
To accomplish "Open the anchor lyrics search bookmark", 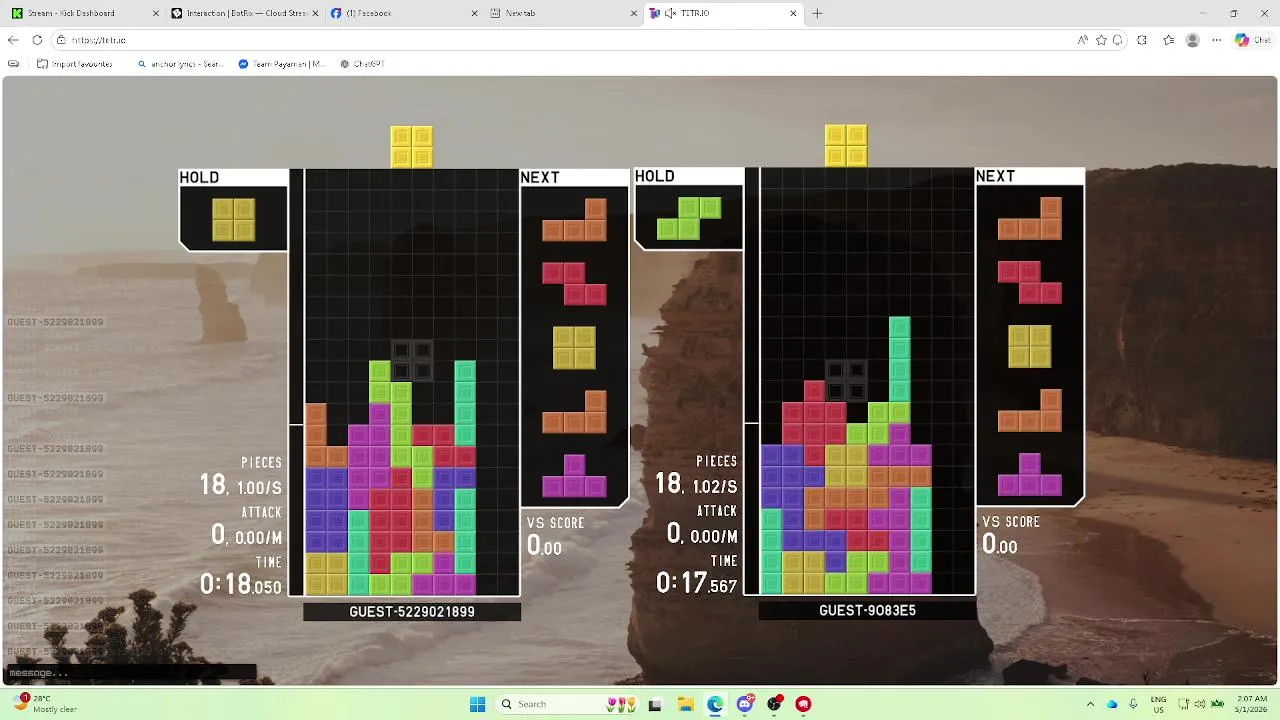I will tap(180, 63).
